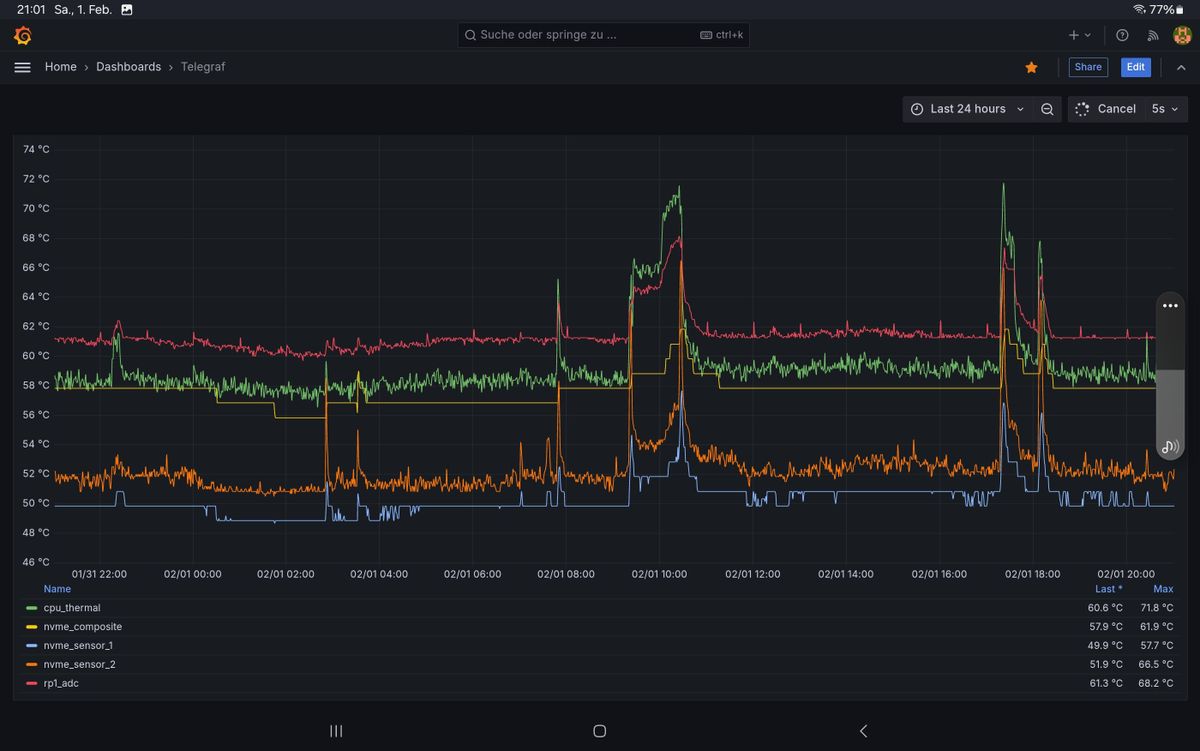The height and width of the screenshot is (751, 1200).
Task: Open the help question mark icon
Action: [1122, 35]
